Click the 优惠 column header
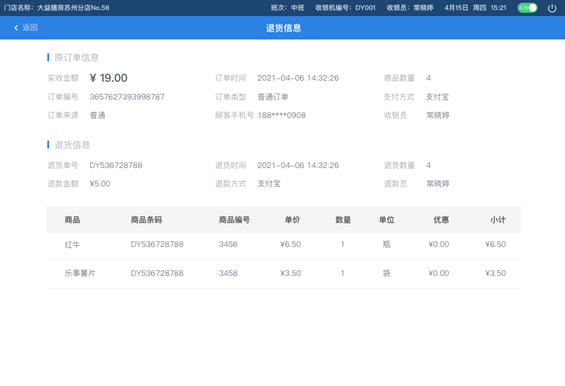The image size is (565, 386). 441,219
